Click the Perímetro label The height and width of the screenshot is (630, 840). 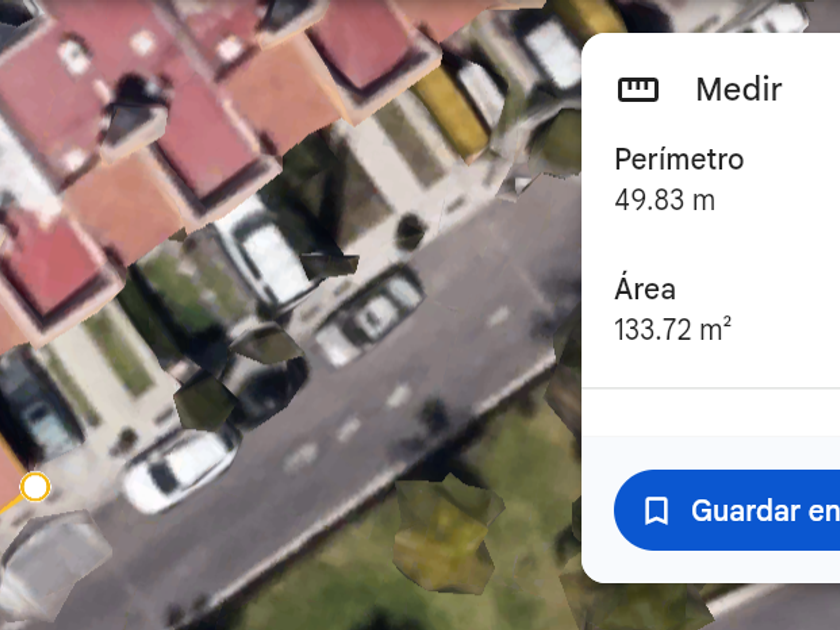point(679,159)
